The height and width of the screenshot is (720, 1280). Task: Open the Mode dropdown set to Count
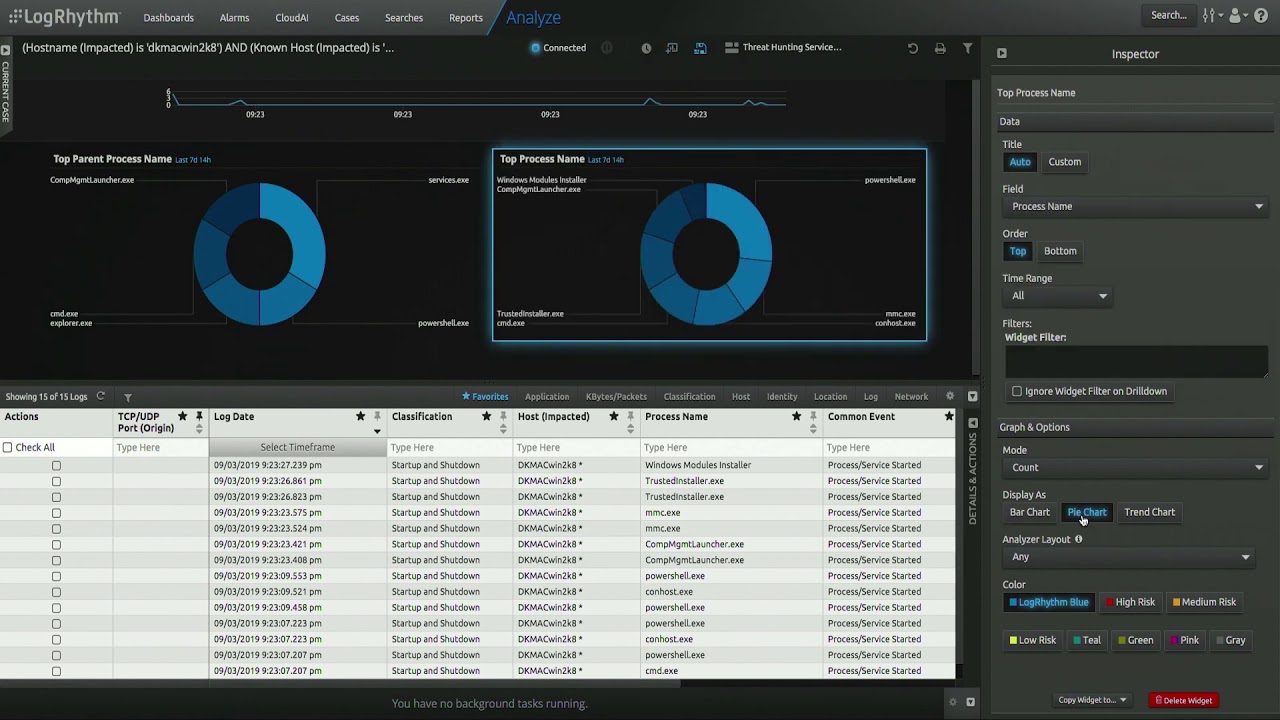1136,467
